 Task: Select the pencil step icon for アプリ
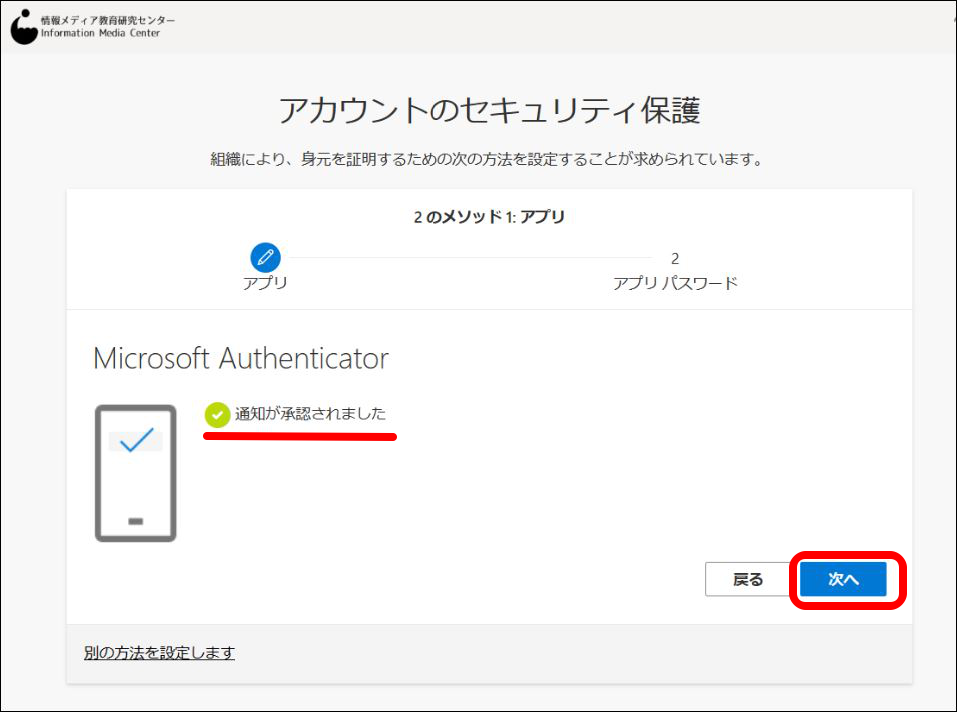click(x=265, y=257)
